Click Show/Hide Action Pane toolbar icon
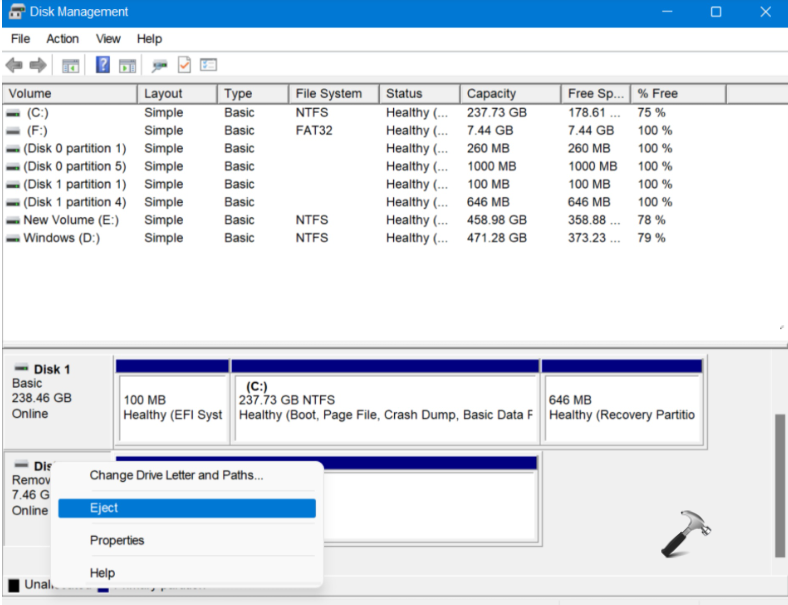This screenshot has height=605, width=788. click(x=127, y=65)
